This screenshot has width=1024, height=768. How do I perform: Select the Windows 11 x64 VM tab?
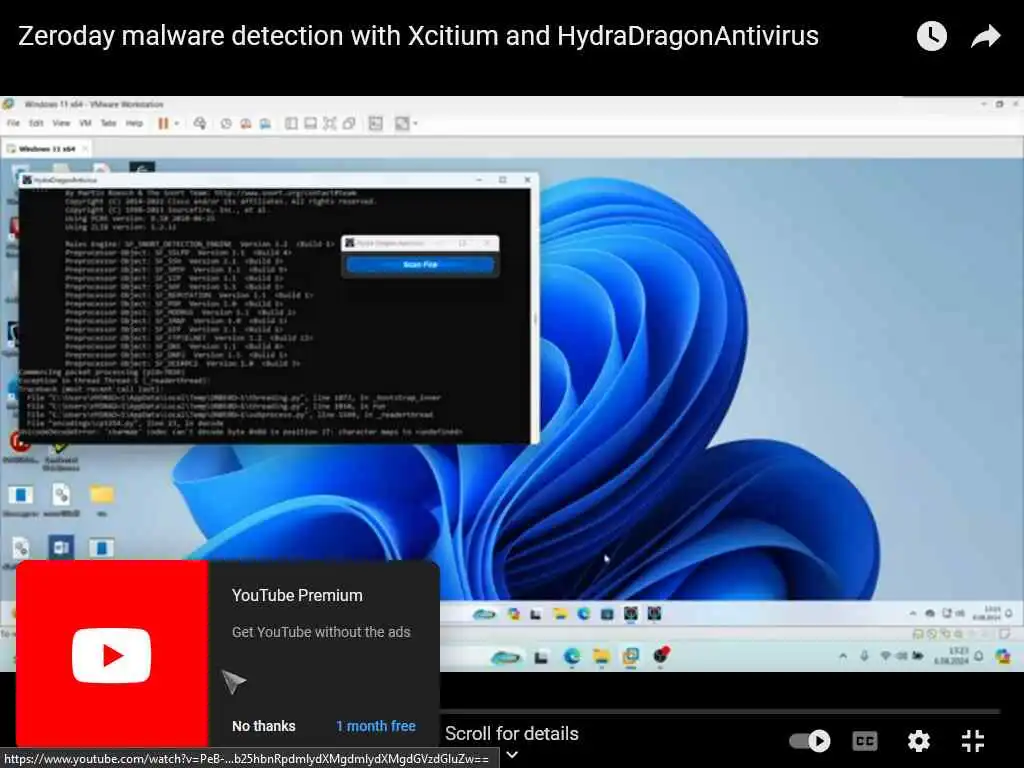(x=46, y=149)
